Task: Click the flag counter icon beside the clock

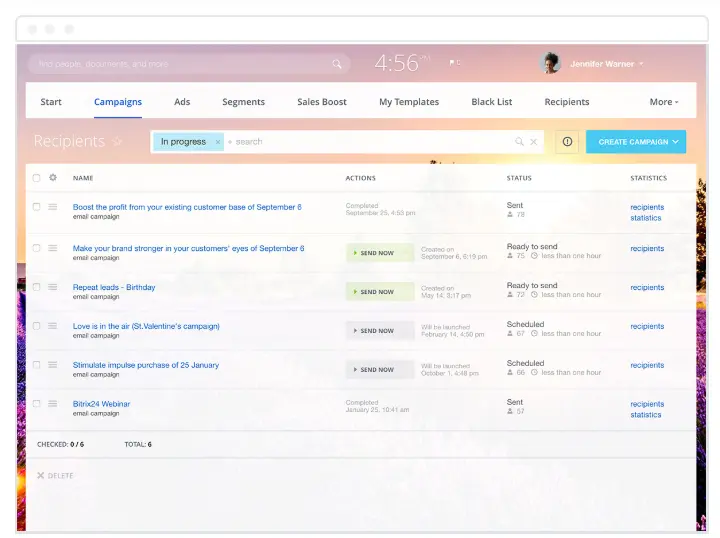Action: click(x=455, y=62)
